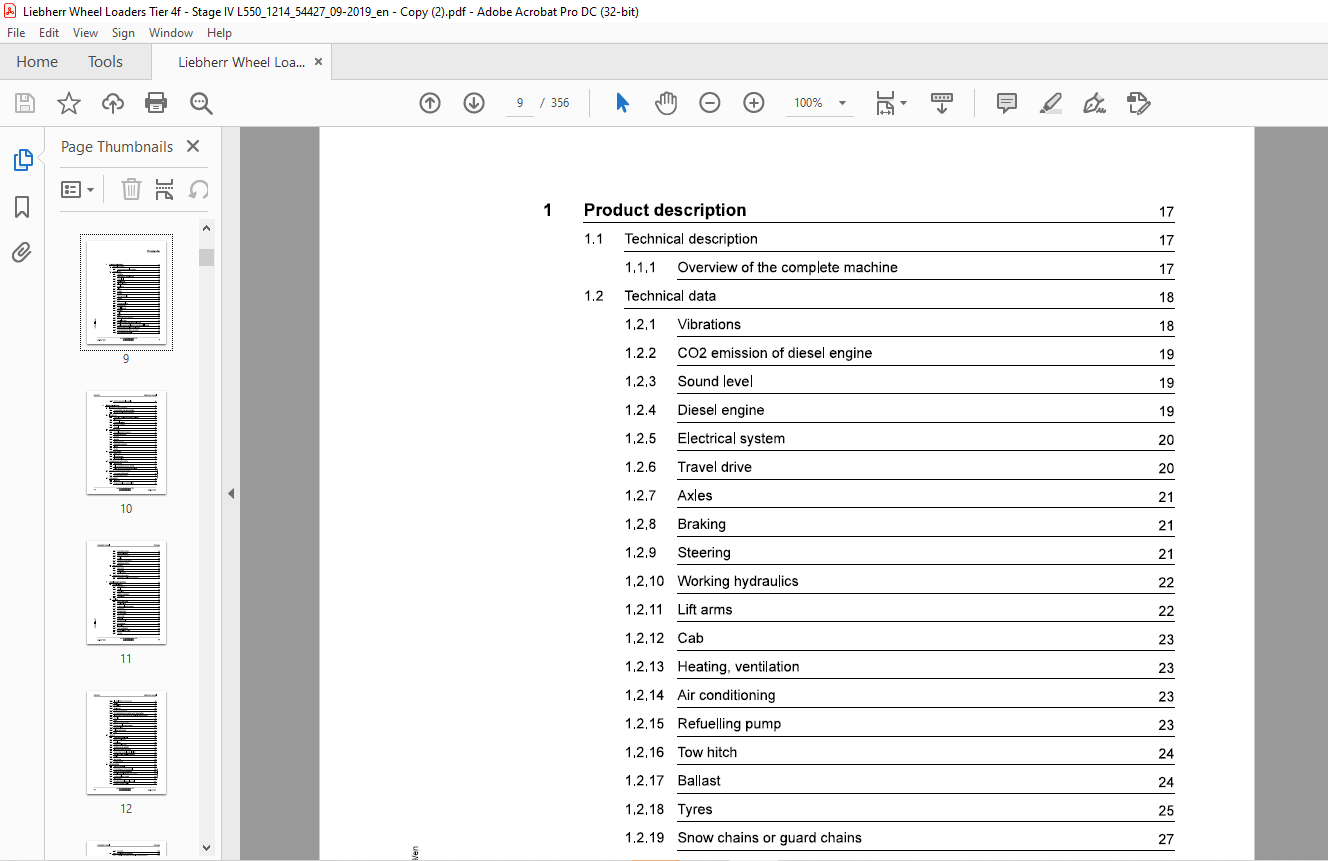Delete selected page with trash icon
Screen dimensions: 1328x861
(x=131, y=189)
